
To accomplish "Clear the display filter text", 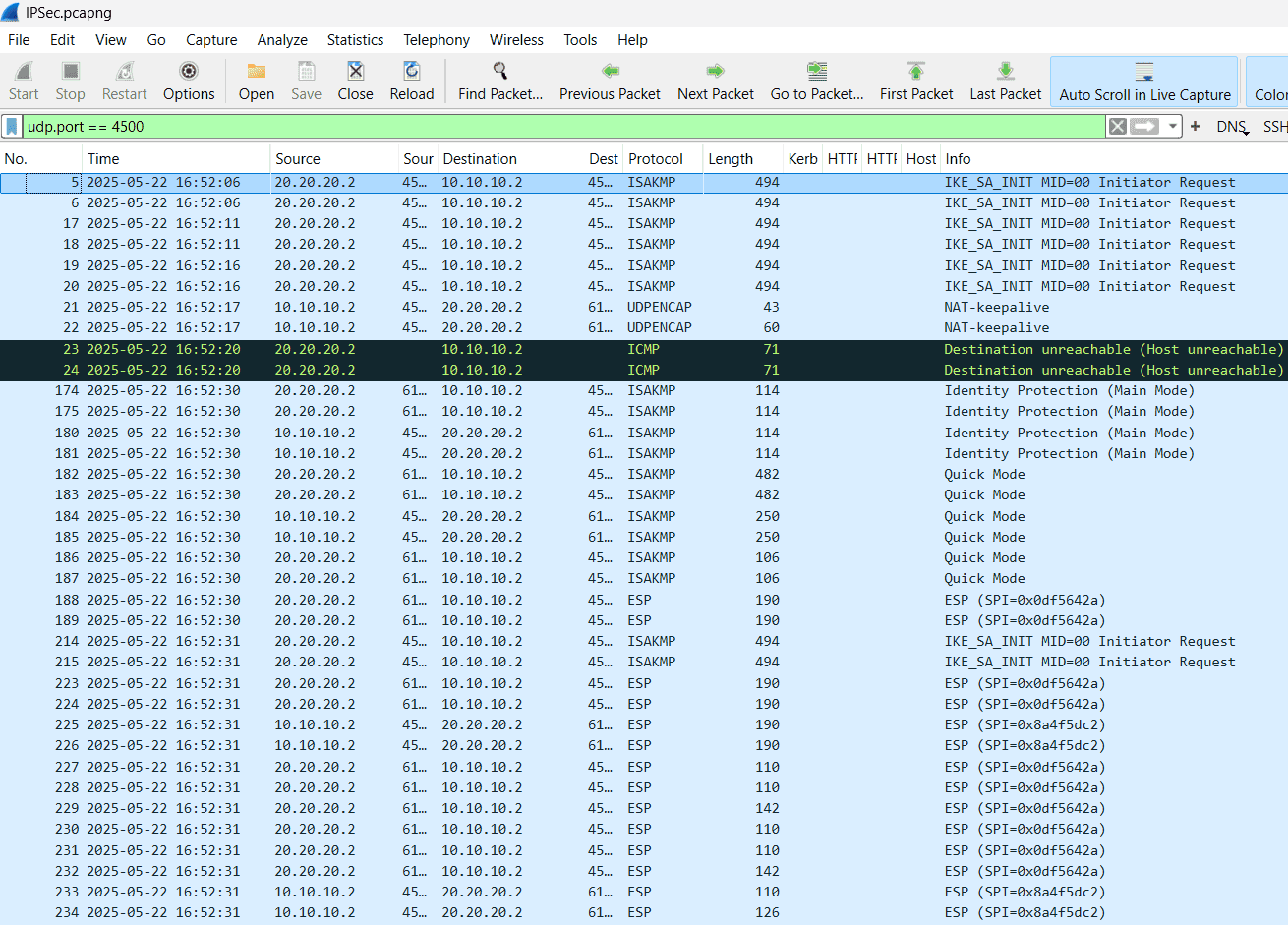I will (x=1117, y=127).
